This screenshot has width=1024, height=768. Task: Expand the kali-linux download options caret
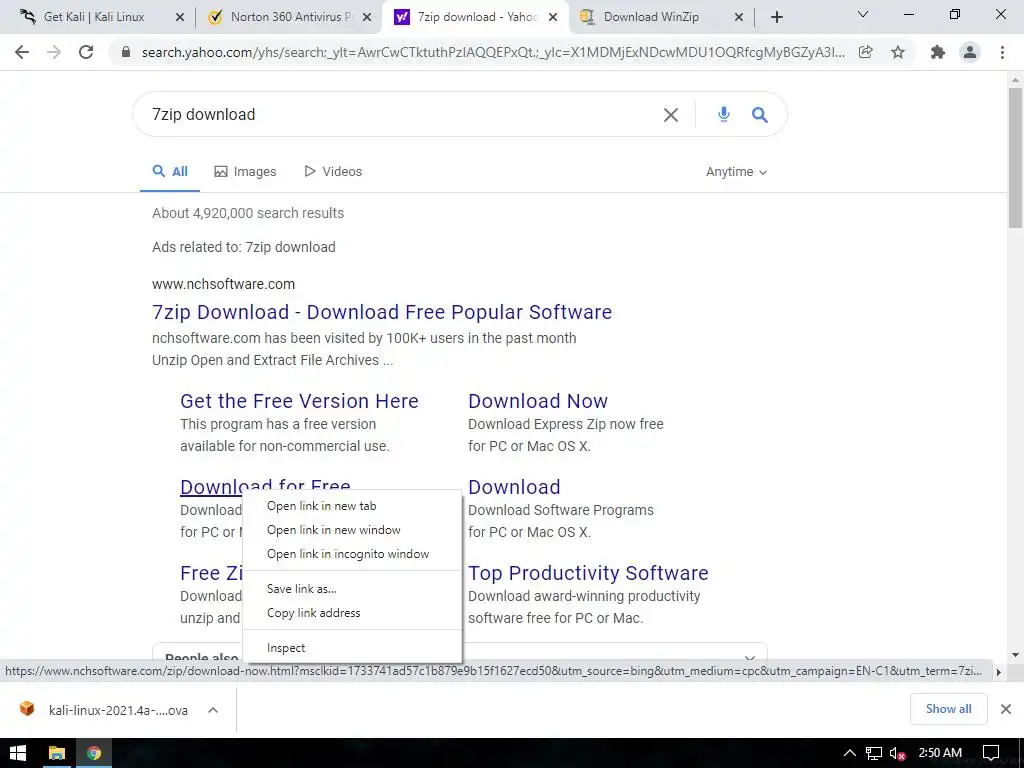pos(213,710)
